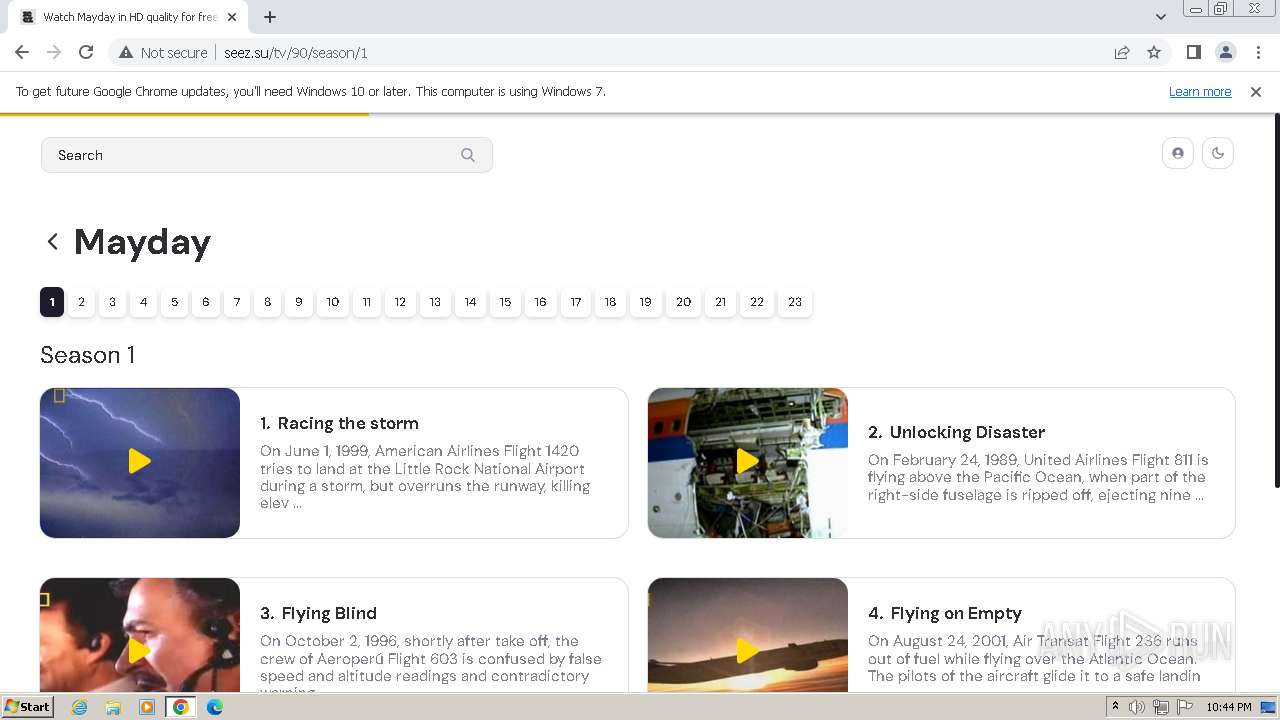Go to season 14

pos(470,302)
